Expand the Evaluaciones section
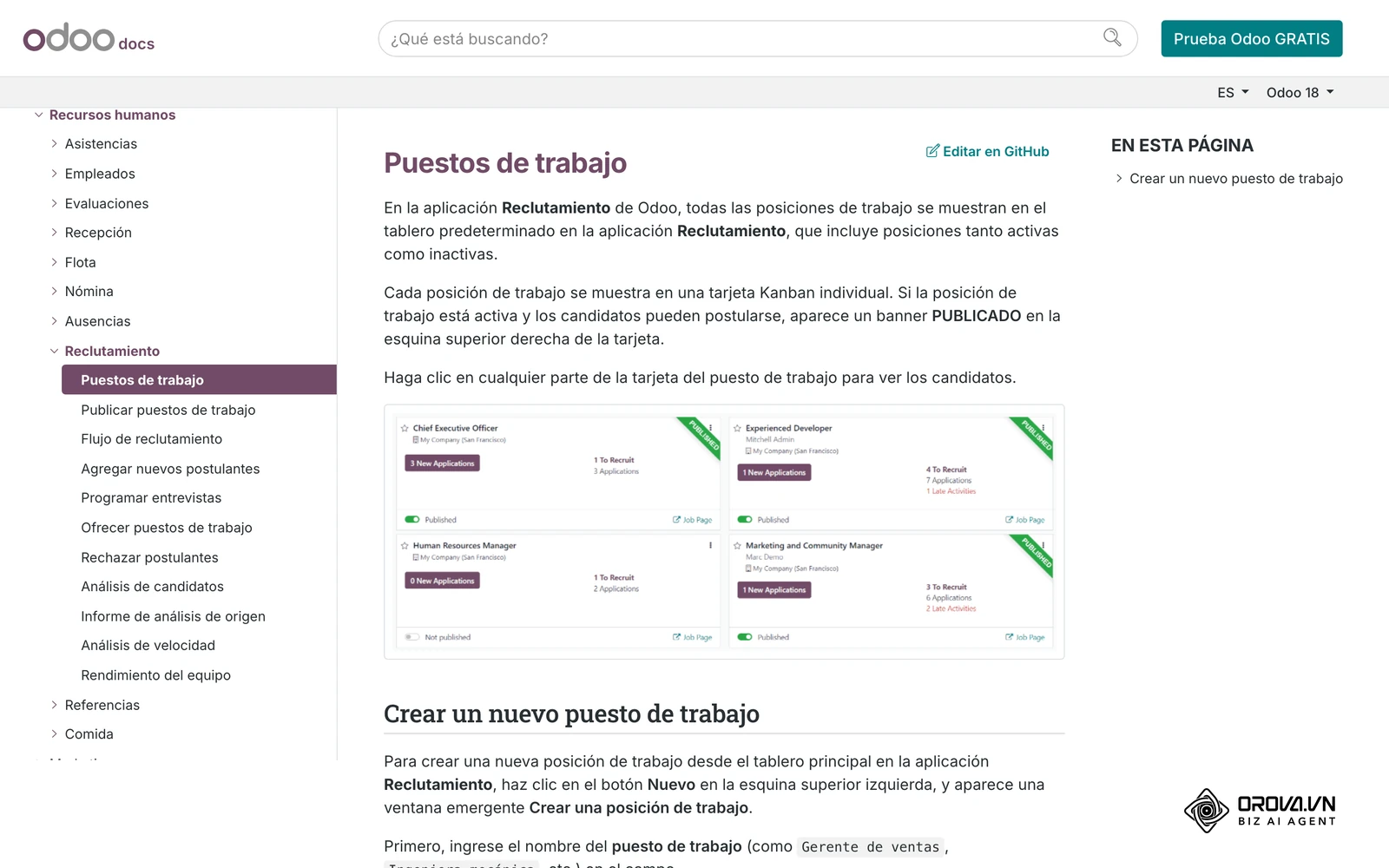Screen dimensions: 1389x868 (54, 203)
